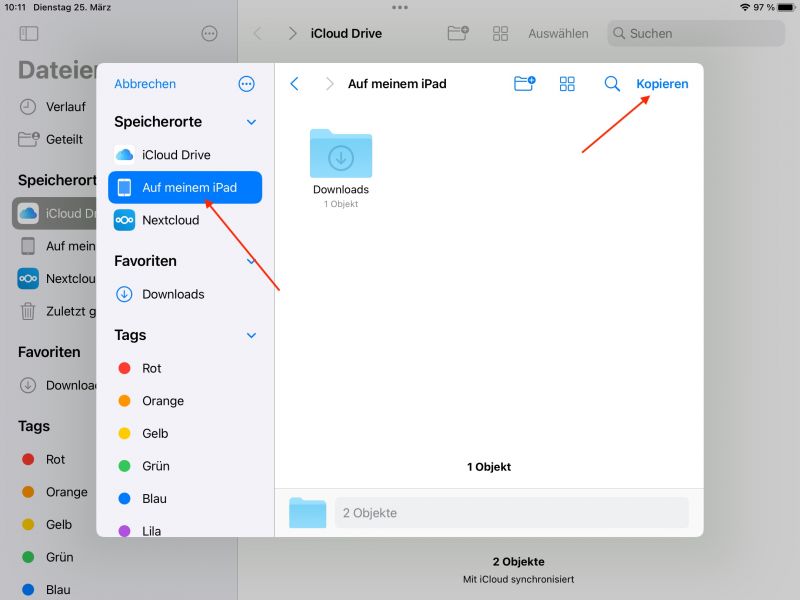
Task: Open search within the copy dialog
Action: pos(612,84)
